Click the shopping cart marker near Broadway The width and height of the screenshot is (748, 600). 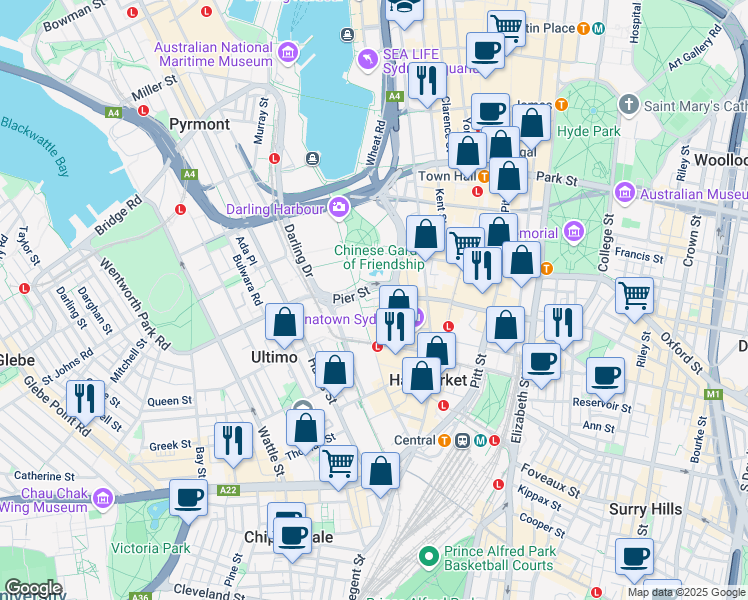click(338, 467)
